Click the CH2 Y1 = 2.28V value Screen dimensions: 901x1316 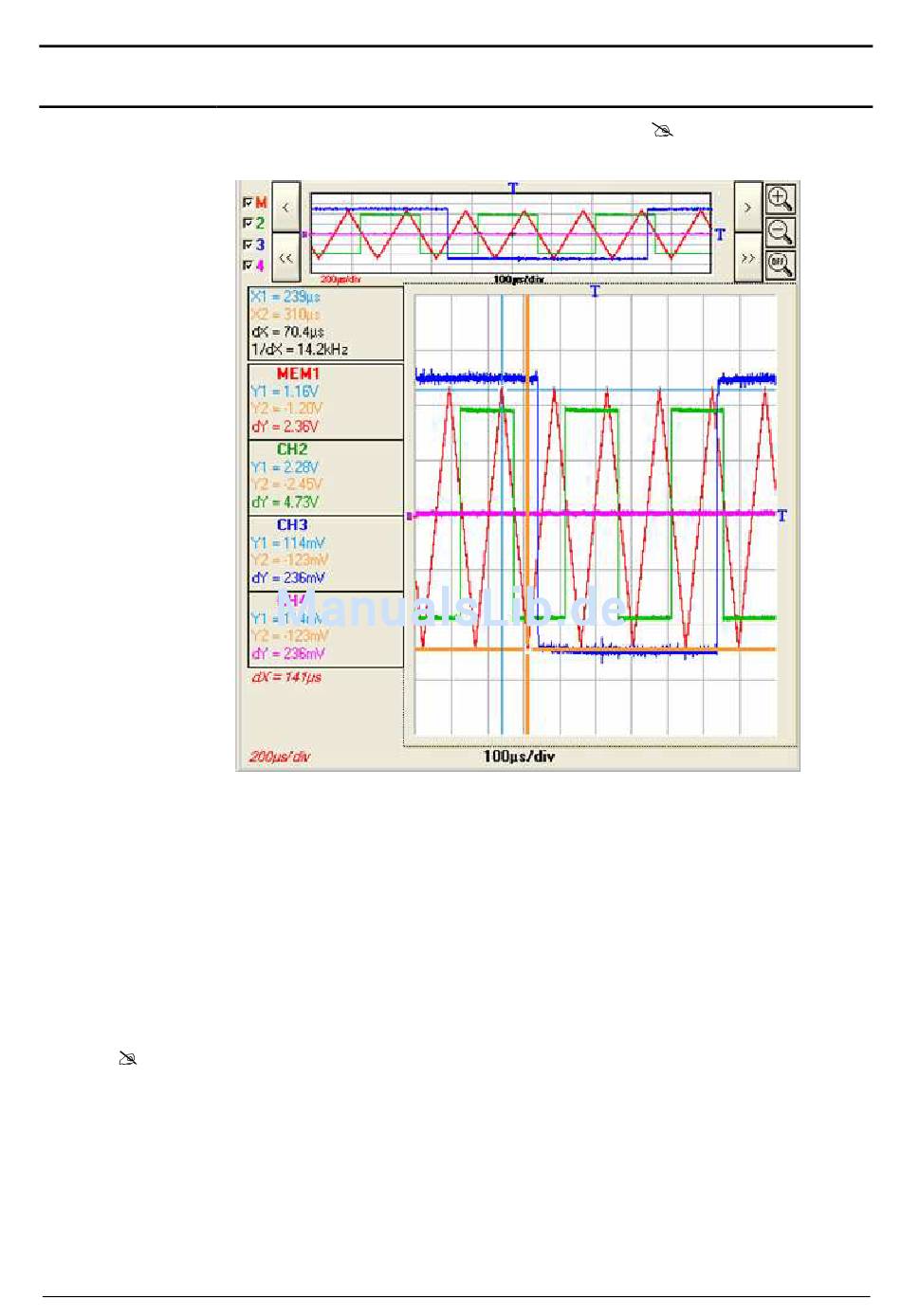tap(285, 466)
